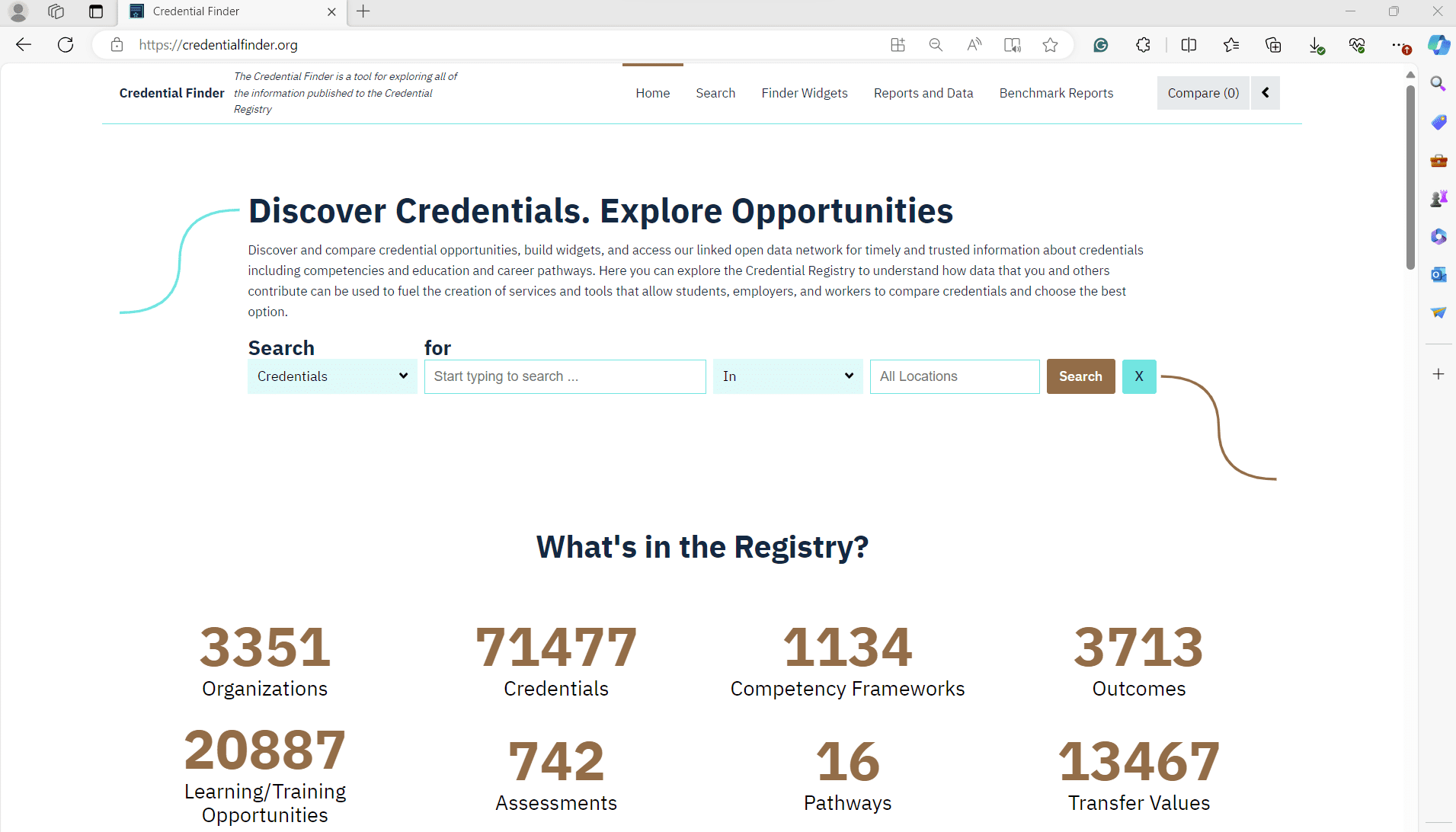1456x832 pixels.
Task: View browser Downloads
Action: click(x=1316, y=45)
